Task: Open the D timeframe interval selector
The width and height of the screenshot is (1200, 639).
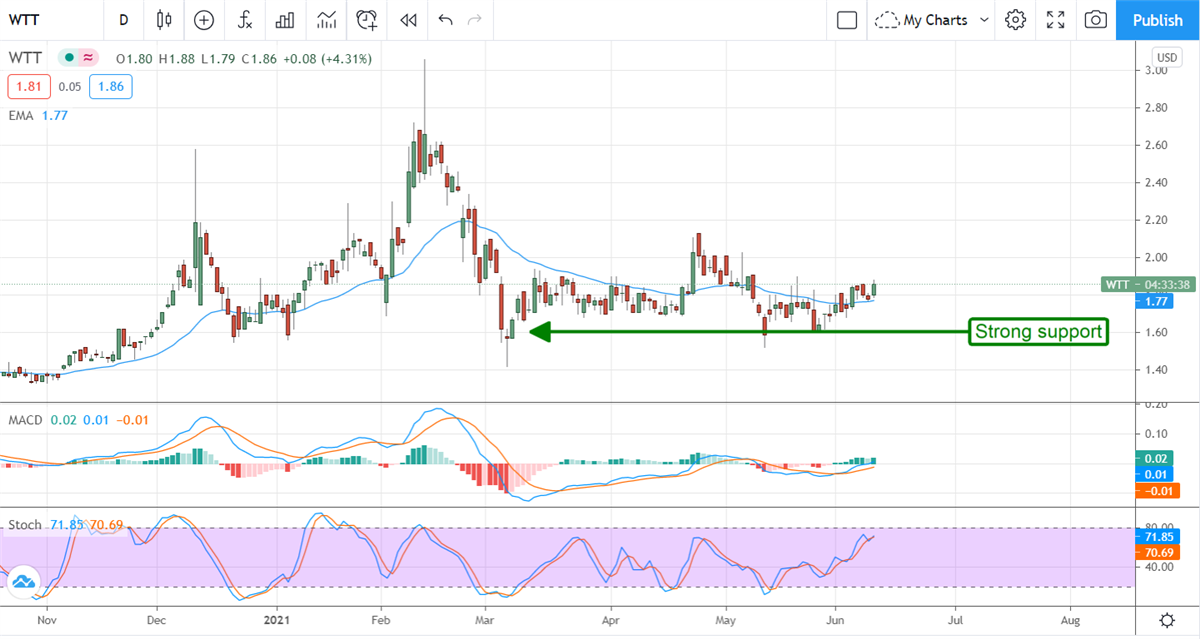Action: (123, 20)
